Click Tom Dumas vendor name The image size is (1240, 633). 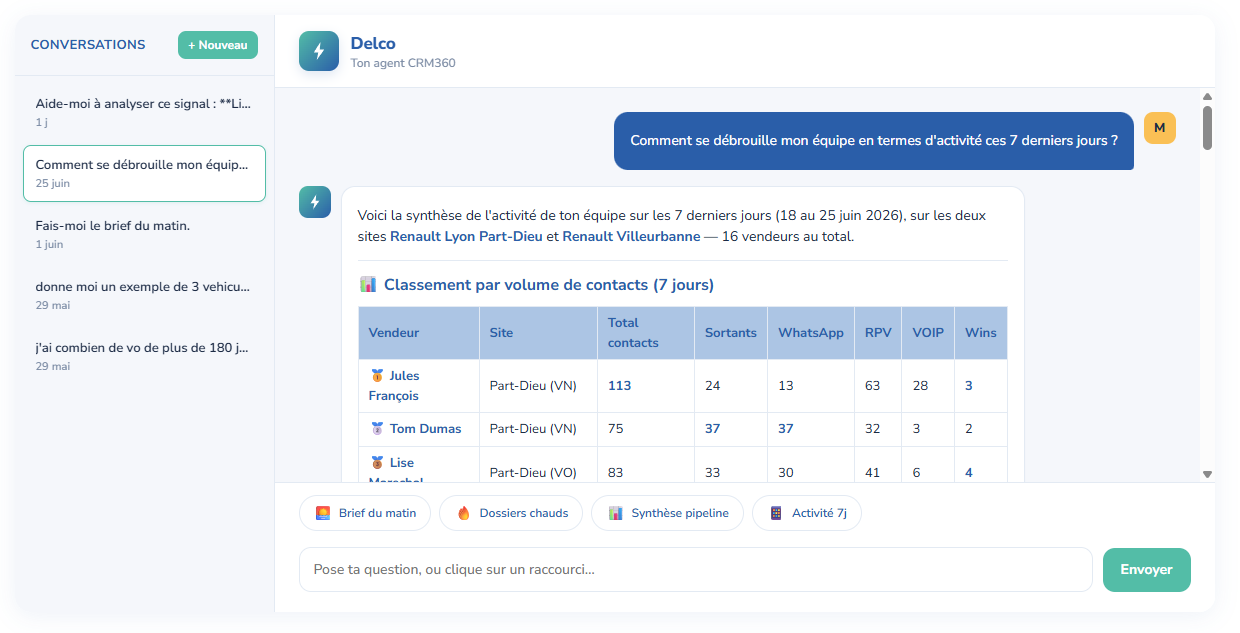[426, 429]
